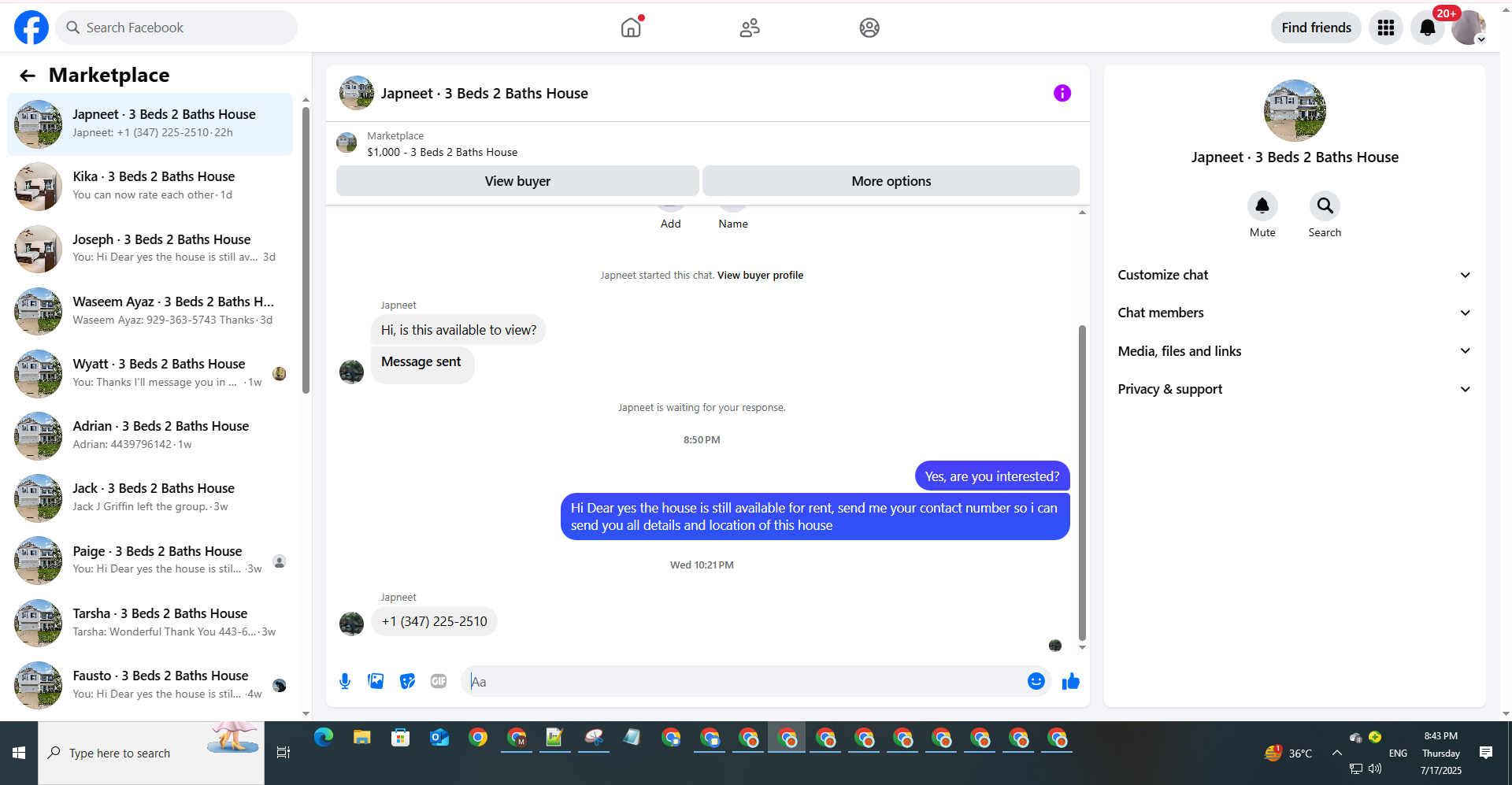Image resolution: width=1512 pixels, height=785 pixels.
Task: Open the Friends icon in top navigation
Action: click(750, 28)
